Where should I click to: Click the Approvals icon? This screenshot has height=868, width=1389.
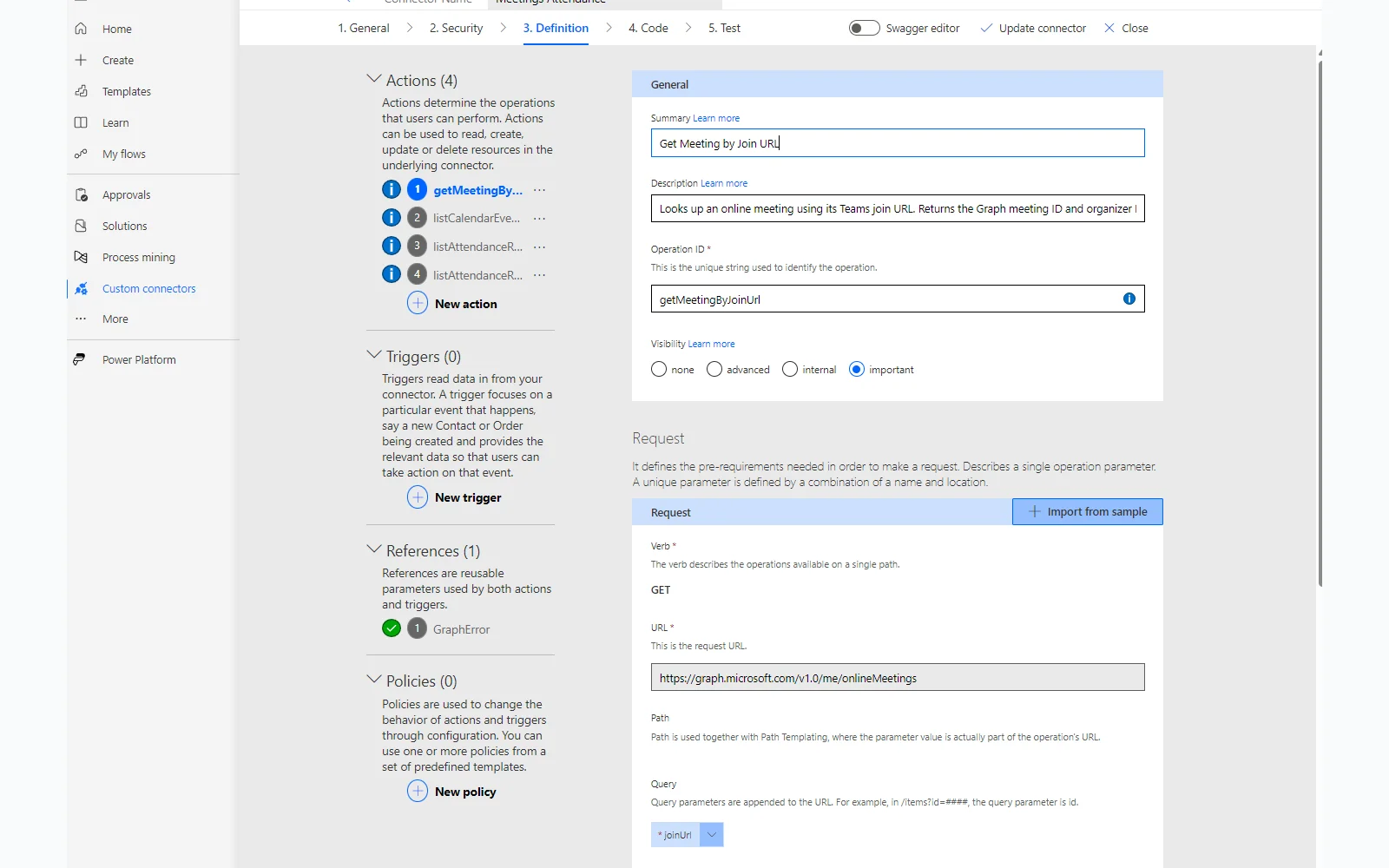pos(81,194)
